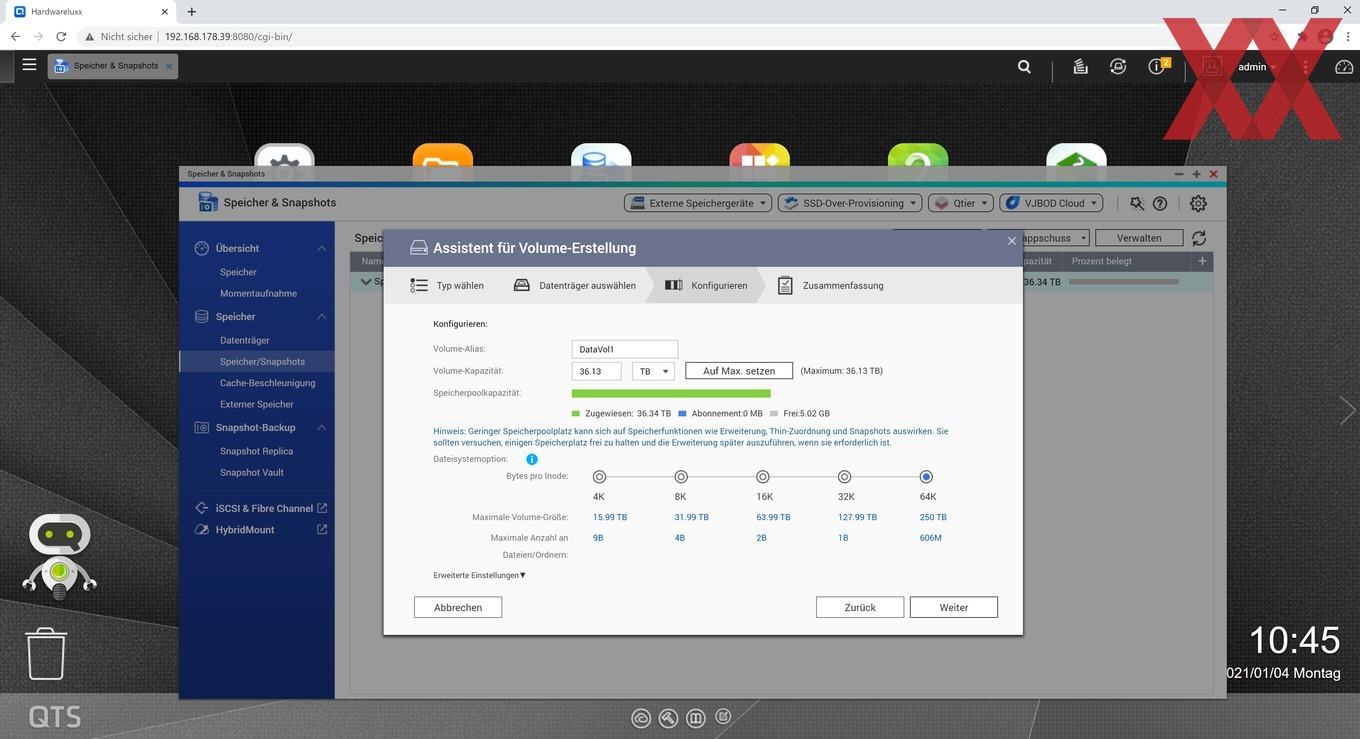Open Momentaufnahme in the sidebar

(x=258, y=293)
